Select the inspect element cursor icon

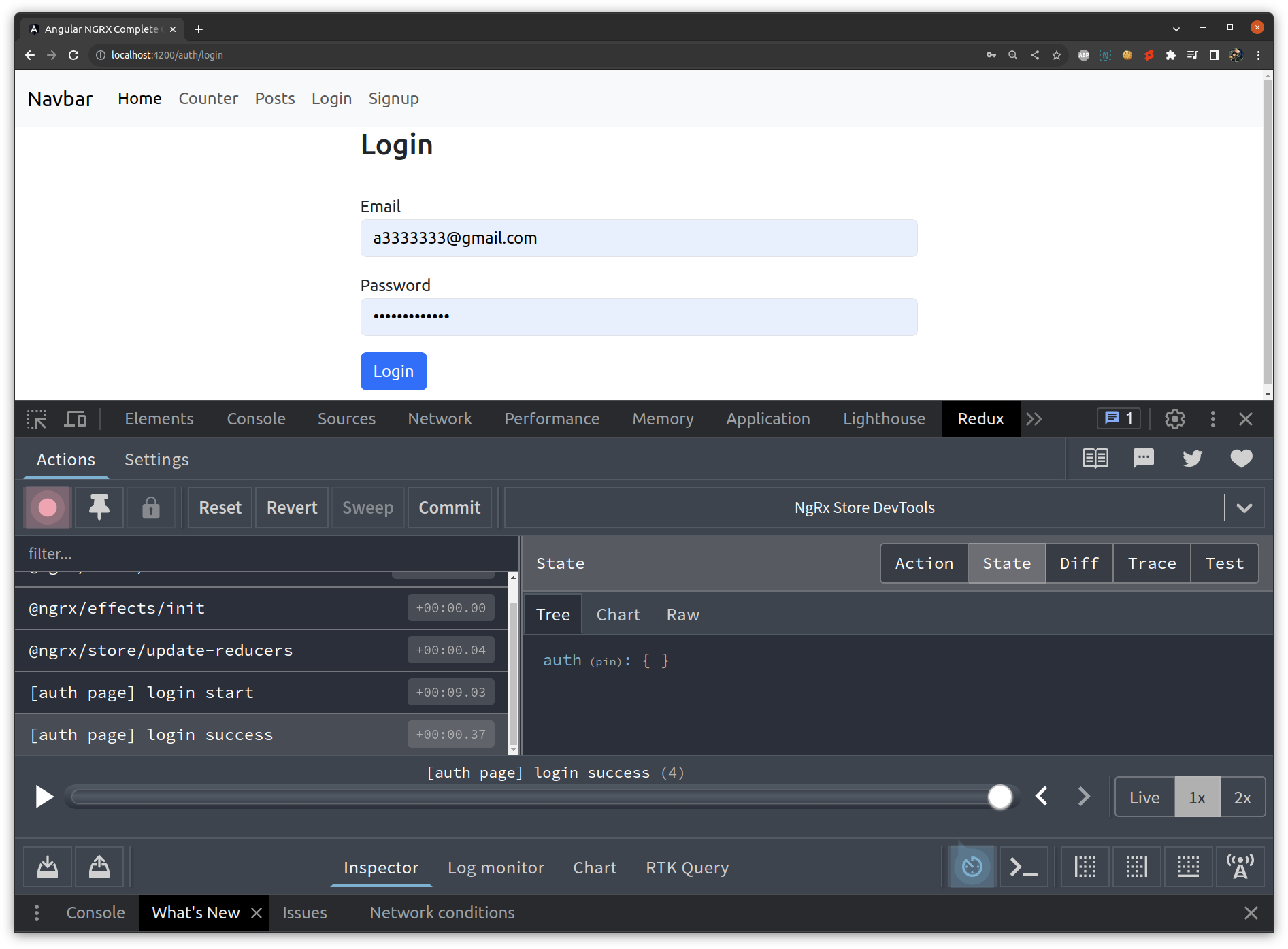37,419
